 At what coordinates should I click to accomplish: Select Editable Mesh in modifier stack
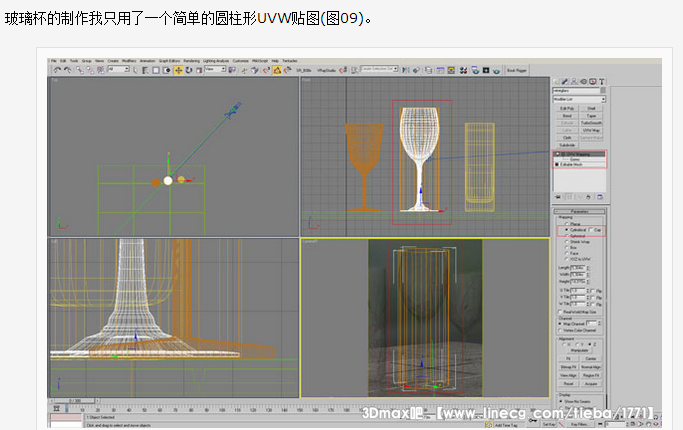pos(571,165)
